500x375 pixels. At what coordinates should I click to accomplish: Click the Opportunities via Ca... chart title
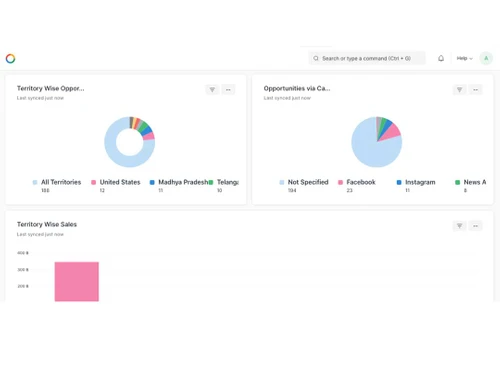(x=297, y=88)
